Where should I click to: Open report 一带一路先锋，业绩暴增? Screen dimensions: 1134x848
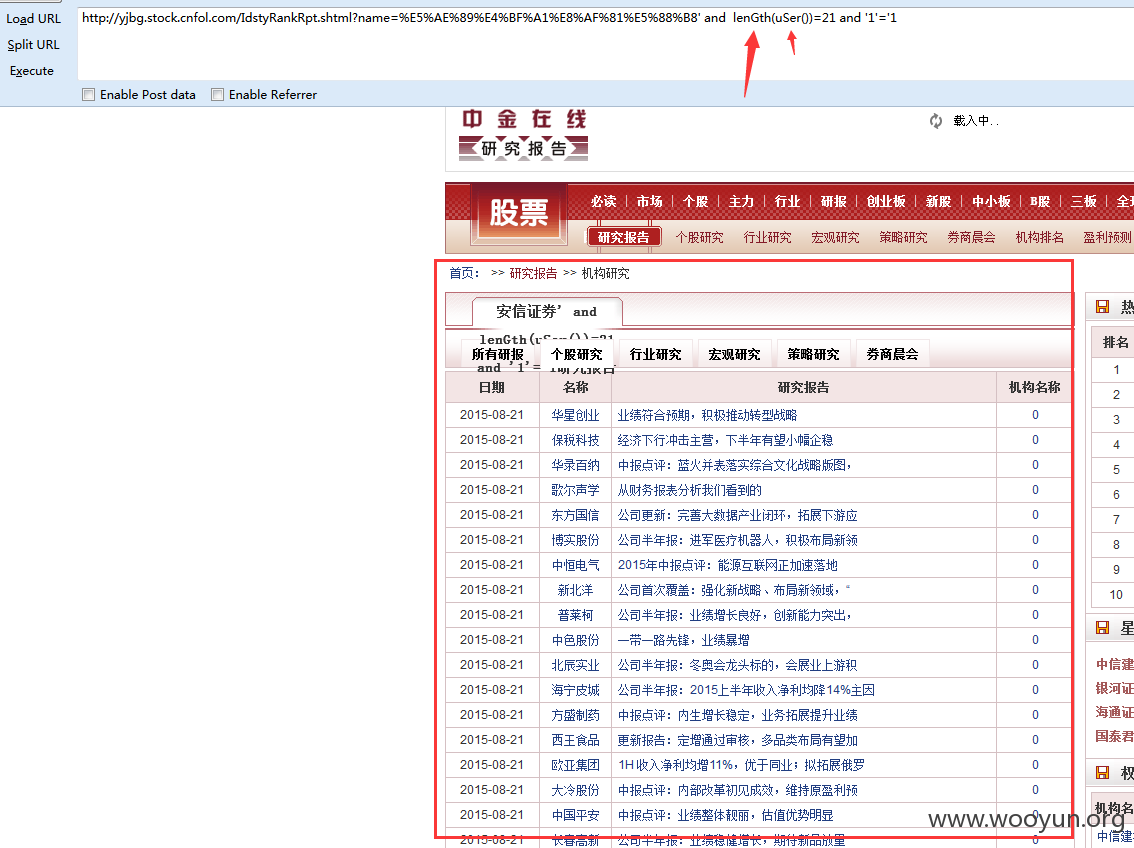(x=683, y=641)
